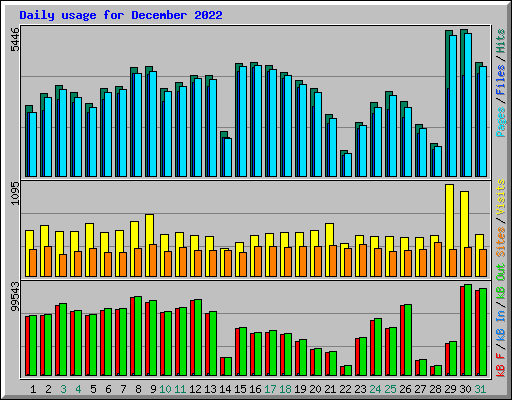
Task: Click the green kB Out bar for day 19
Action: [303, 358]
